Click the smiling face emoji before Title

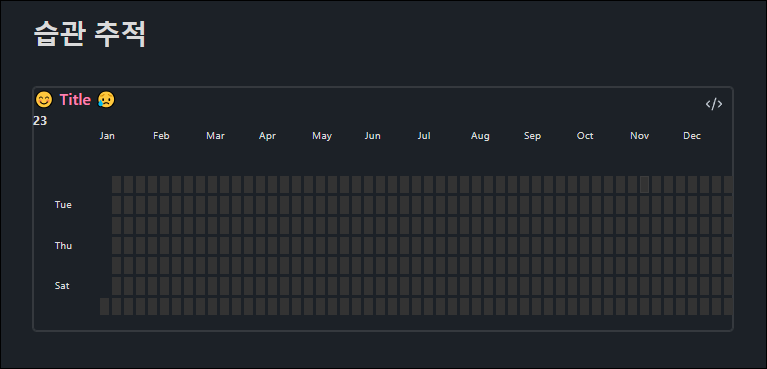coord(44,100)
